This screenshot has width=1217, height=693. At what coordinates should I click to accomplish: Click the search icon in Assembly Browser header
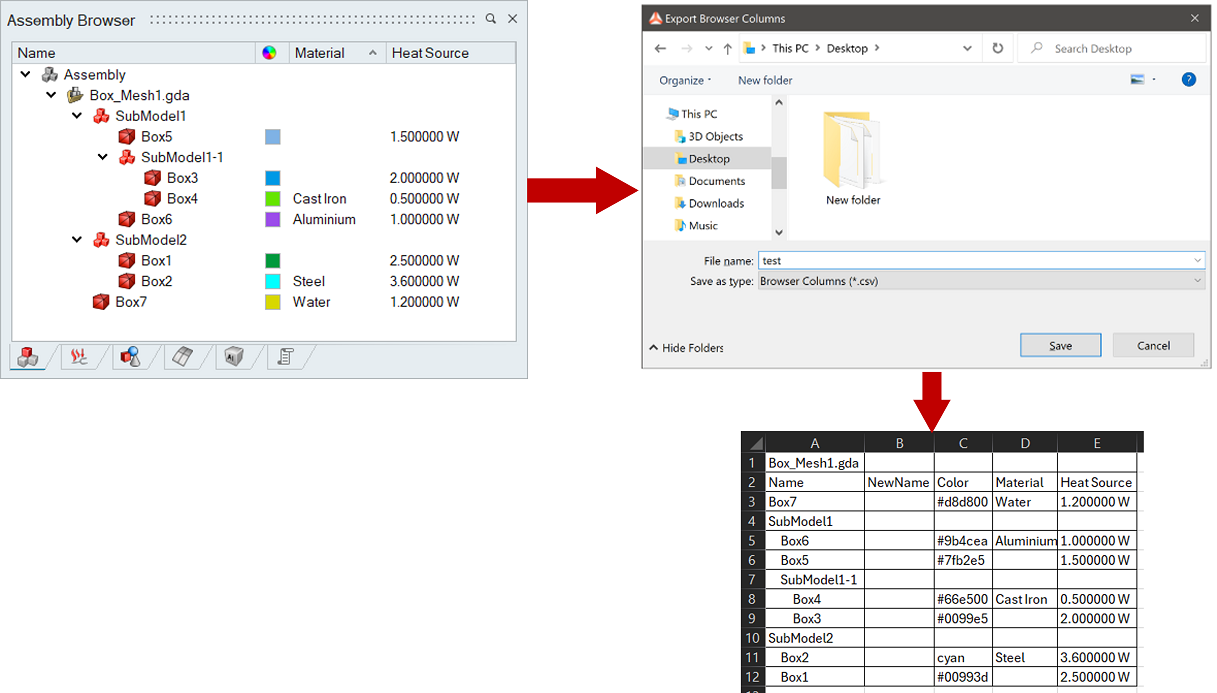pyautogui.click(x=490, y=19)
